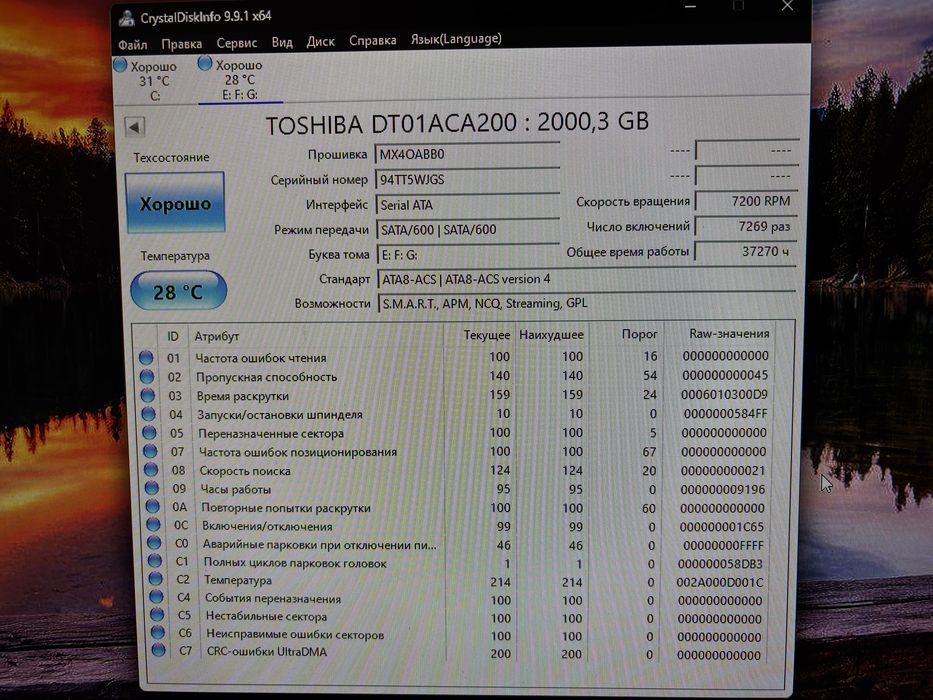Image resolution: width=933 pixels, height=700 pixels.
Task: Click the Raw-значения column header
Action: coord(729,334)
